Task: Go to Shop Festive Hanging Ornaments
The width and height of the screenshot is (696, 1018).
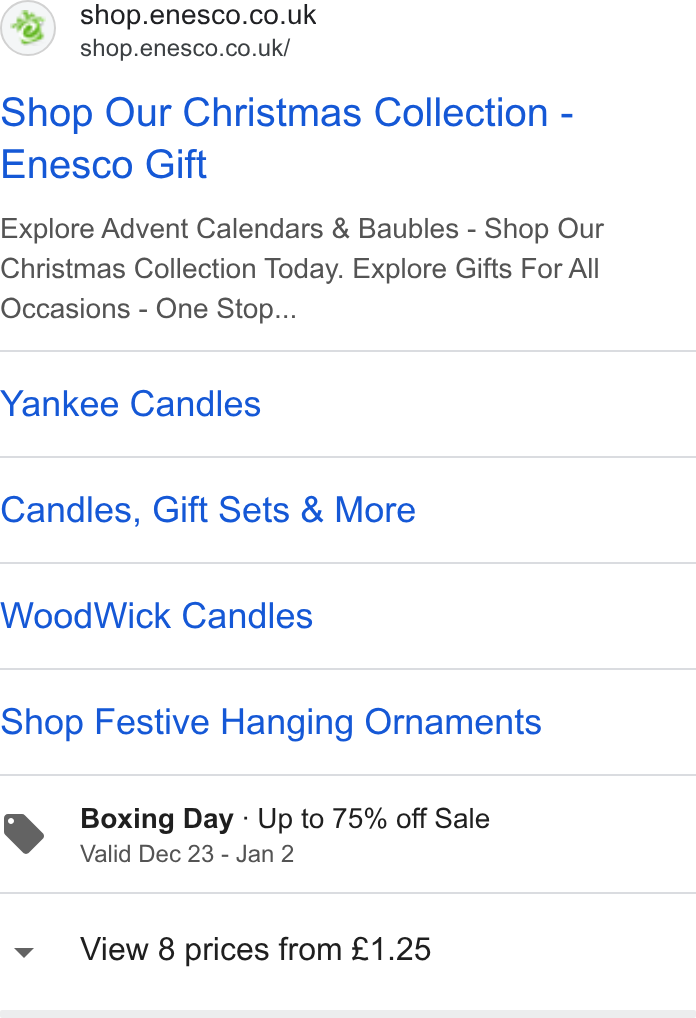Action: [x=271, y=722]
